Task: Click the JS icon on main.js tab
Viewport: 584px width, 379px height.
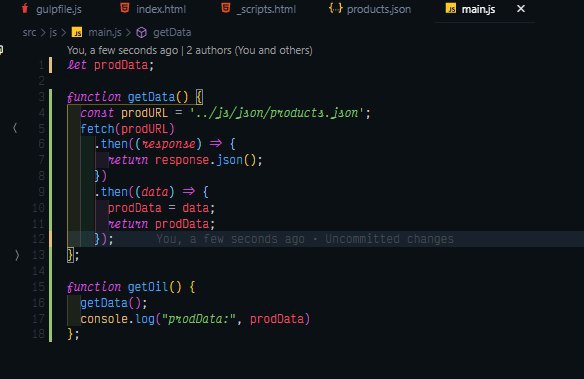Action: [451, 8]
